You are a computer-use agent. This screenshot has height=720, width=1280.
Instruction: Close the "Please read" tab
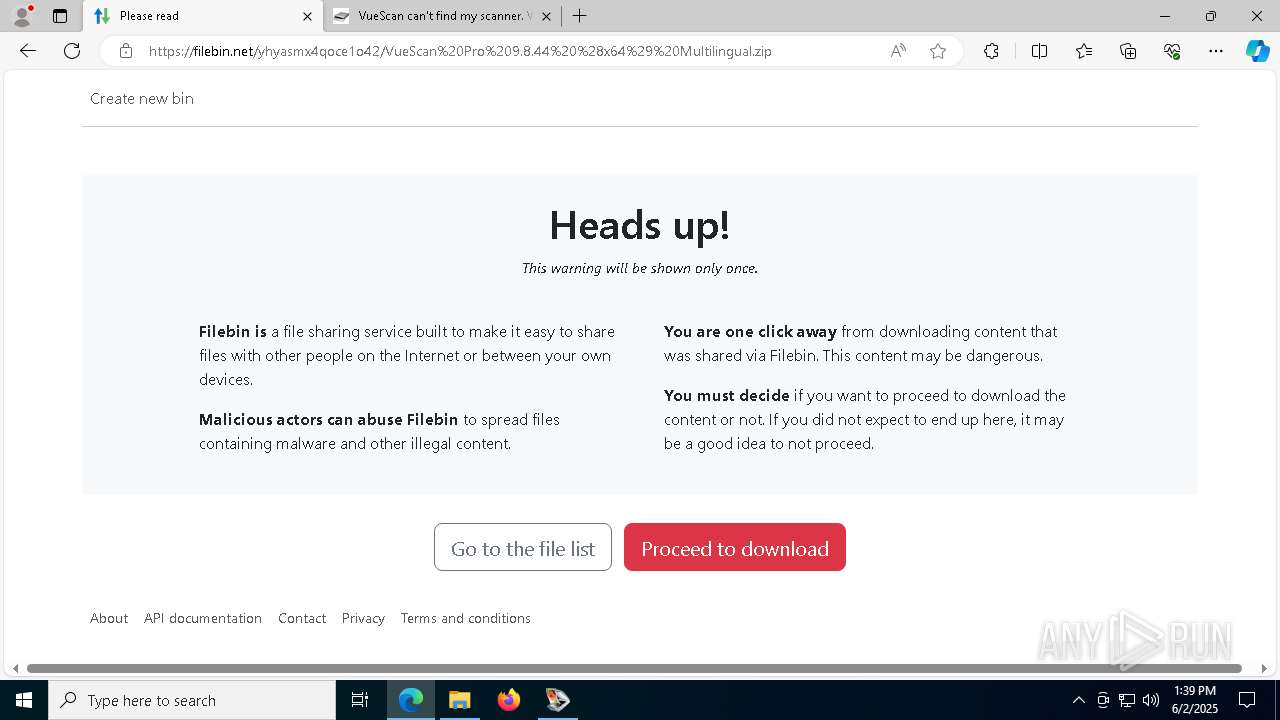click(307, 16)
